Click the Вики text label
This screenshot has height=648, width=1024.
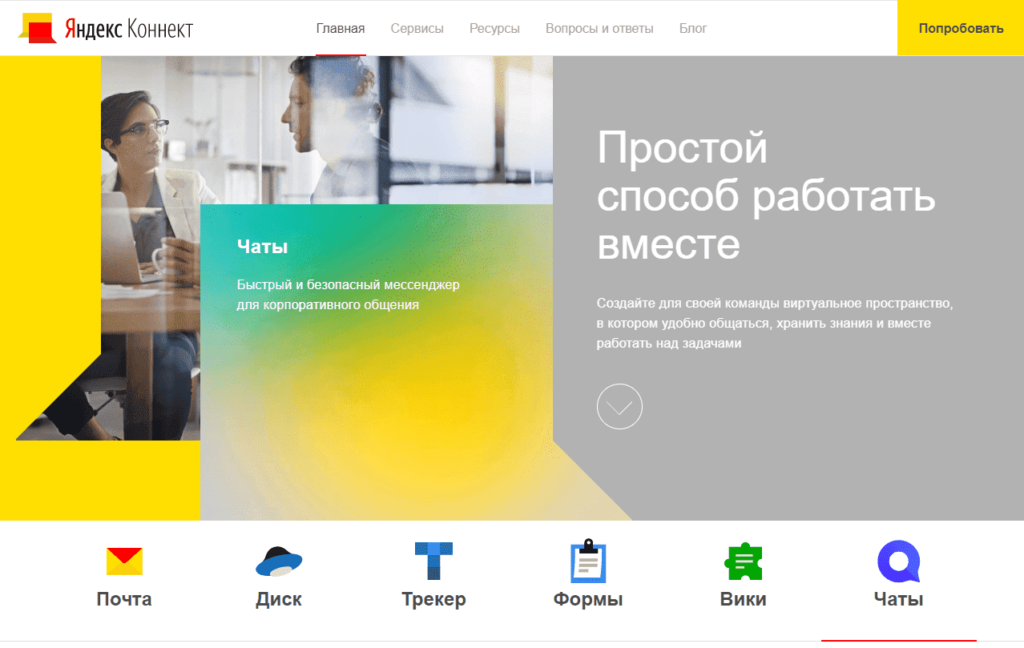click(743, 600)
